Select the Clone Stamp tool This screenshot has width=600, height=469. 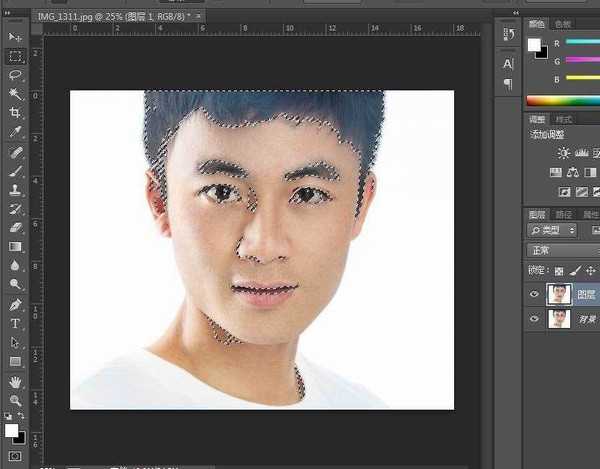[15, 190]
